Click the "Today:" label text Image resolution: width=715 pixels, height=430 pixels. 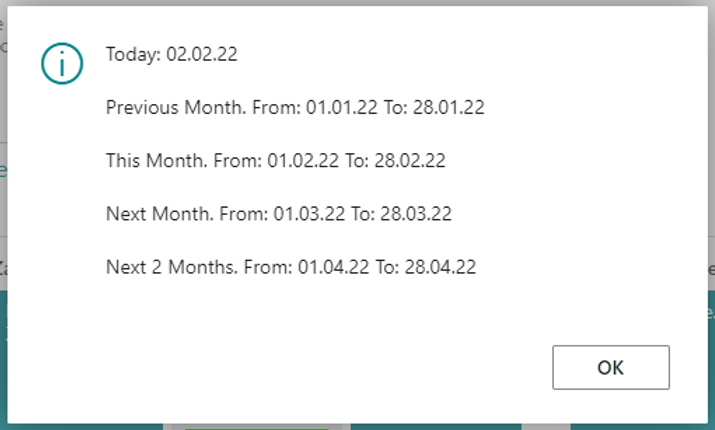tap(134, 54)
